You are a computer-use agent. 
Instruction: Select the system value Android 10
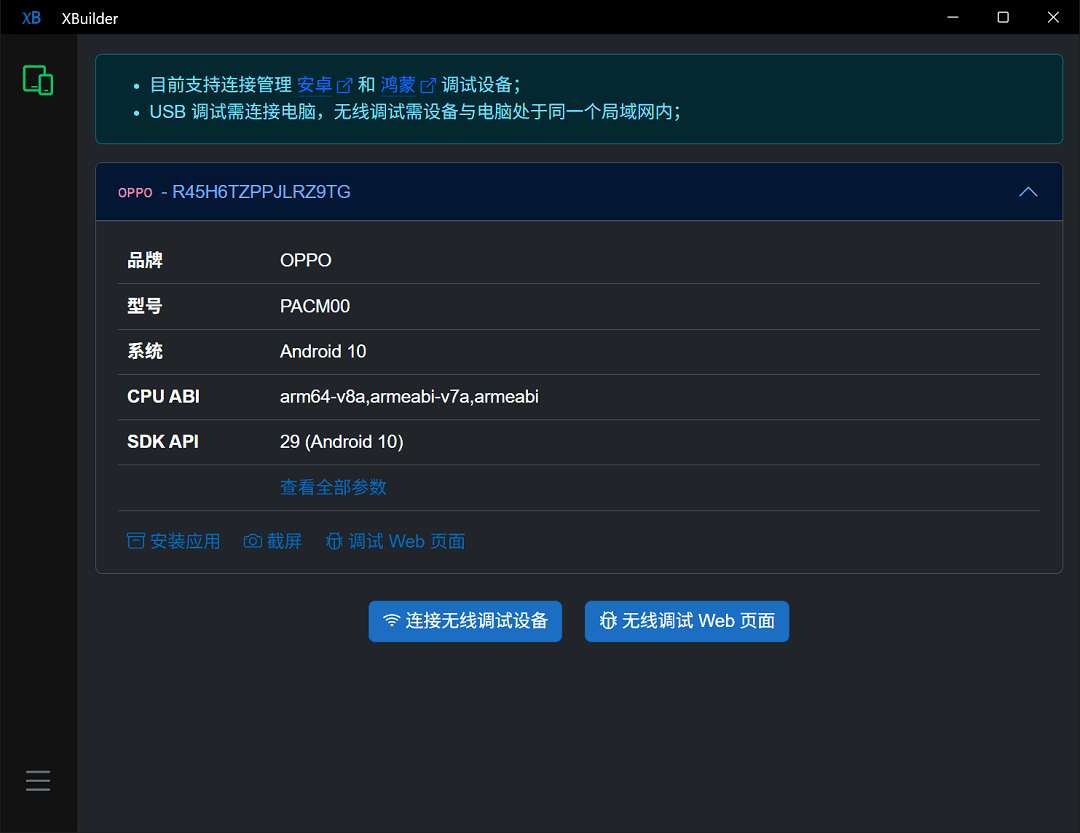click(x=323, y=351)
